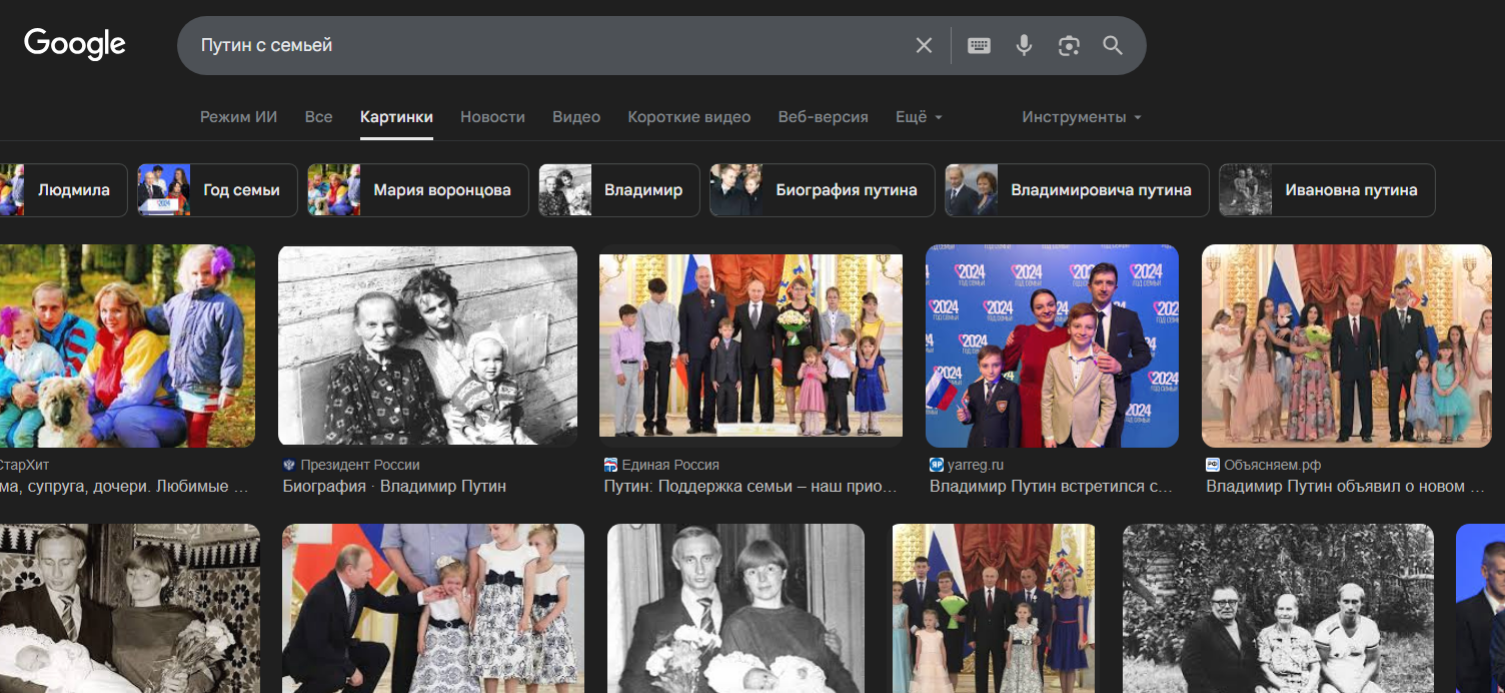Image resolution: width=1505 pixels, height=693 pixels.
Task: Clear the search query with the X icon
Action: [x=924, y=45]
